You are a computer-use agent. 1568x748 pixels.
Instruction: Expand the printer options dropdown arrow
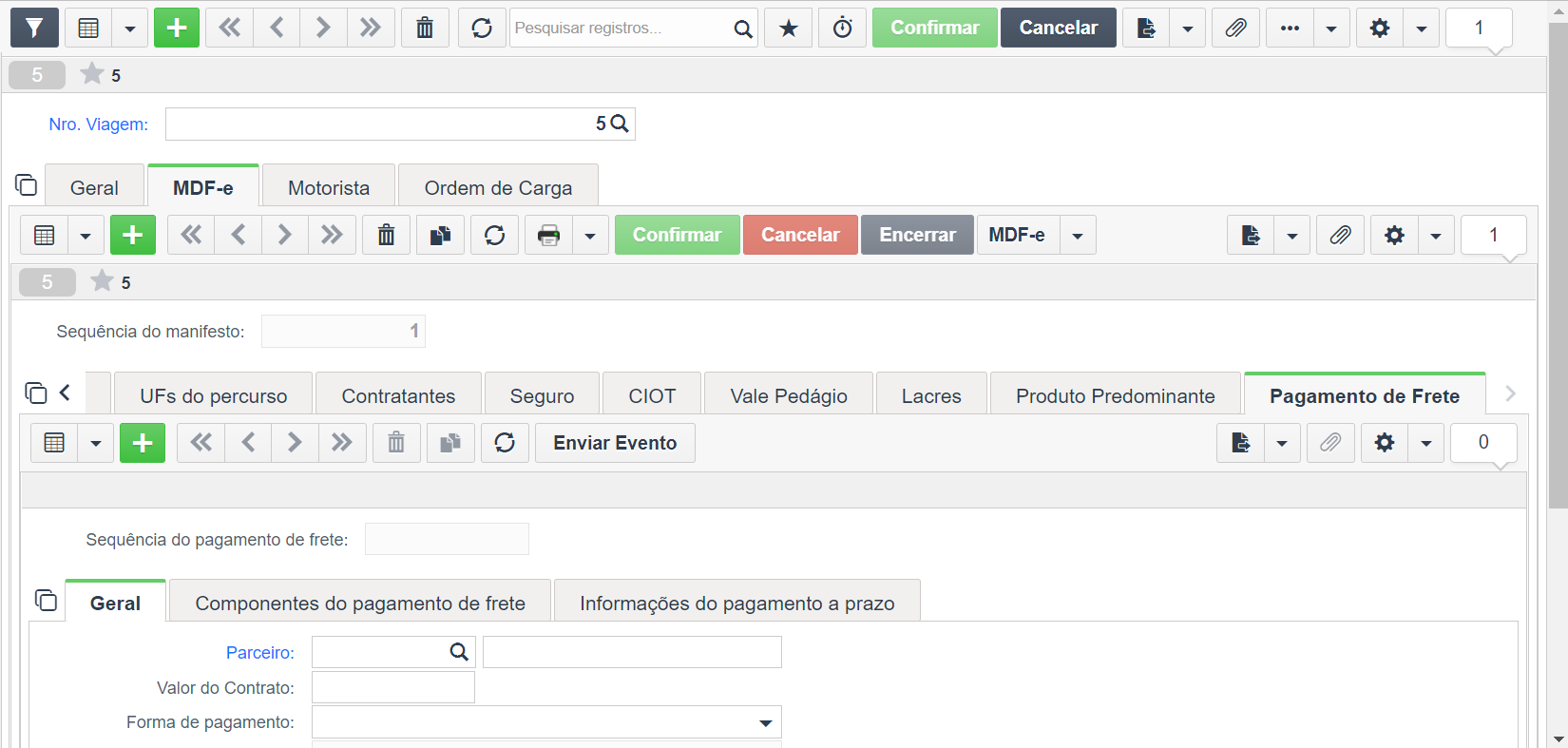[590, 235]
